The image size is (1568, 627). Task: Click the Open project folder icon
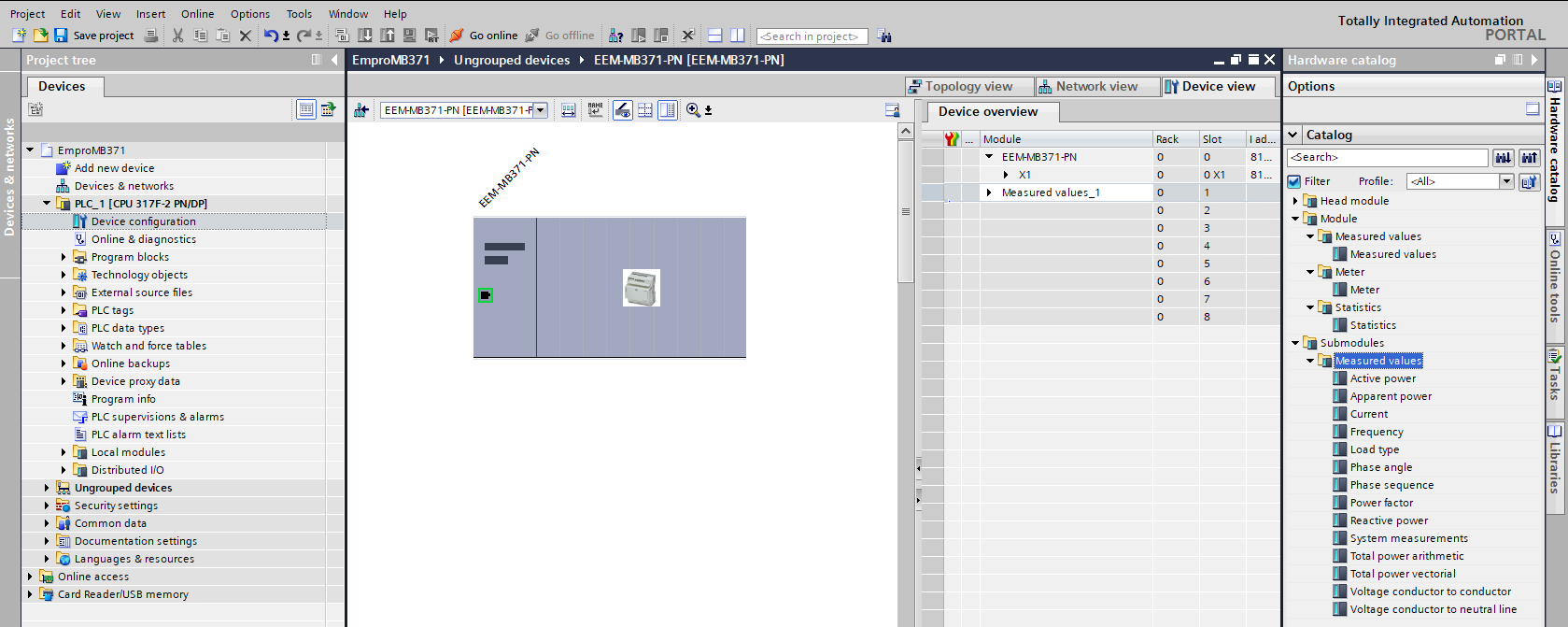coord(40,36)
